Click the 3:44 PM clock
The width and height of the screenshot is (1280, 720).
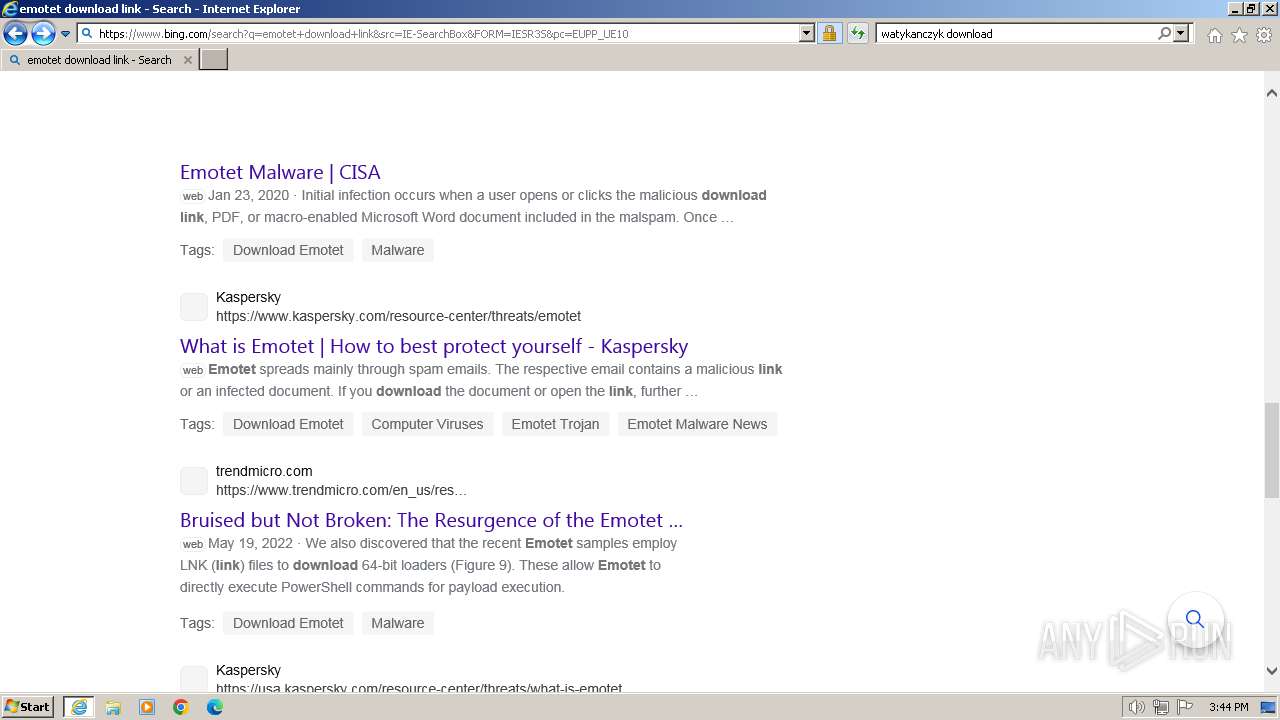point(1229,707)
